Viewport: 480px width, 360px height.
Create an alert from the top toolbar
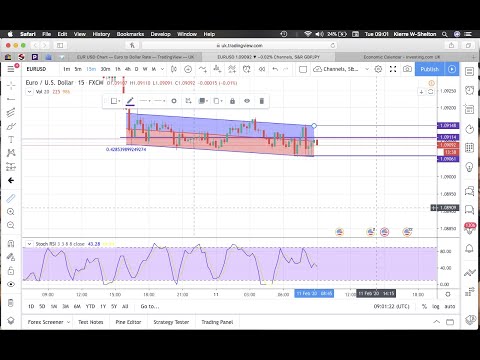(x=247, y=69)
